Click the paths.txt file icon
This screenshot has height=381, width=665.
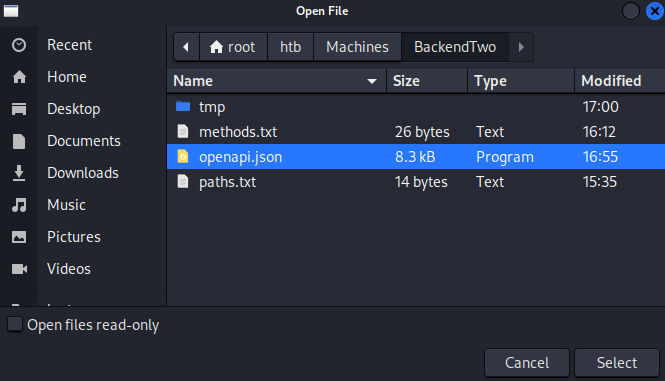pyautogui.click(x=183, y=182)
